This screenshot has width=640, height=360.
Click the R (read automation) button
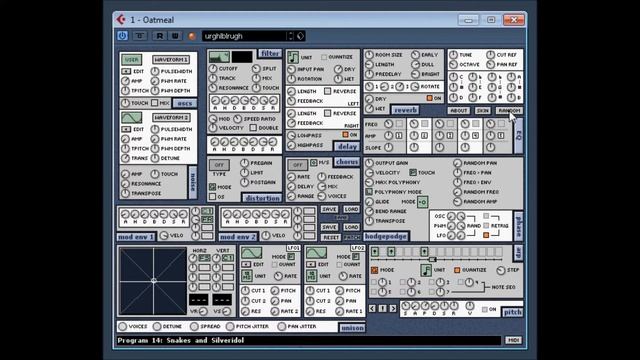click(160, 36)
